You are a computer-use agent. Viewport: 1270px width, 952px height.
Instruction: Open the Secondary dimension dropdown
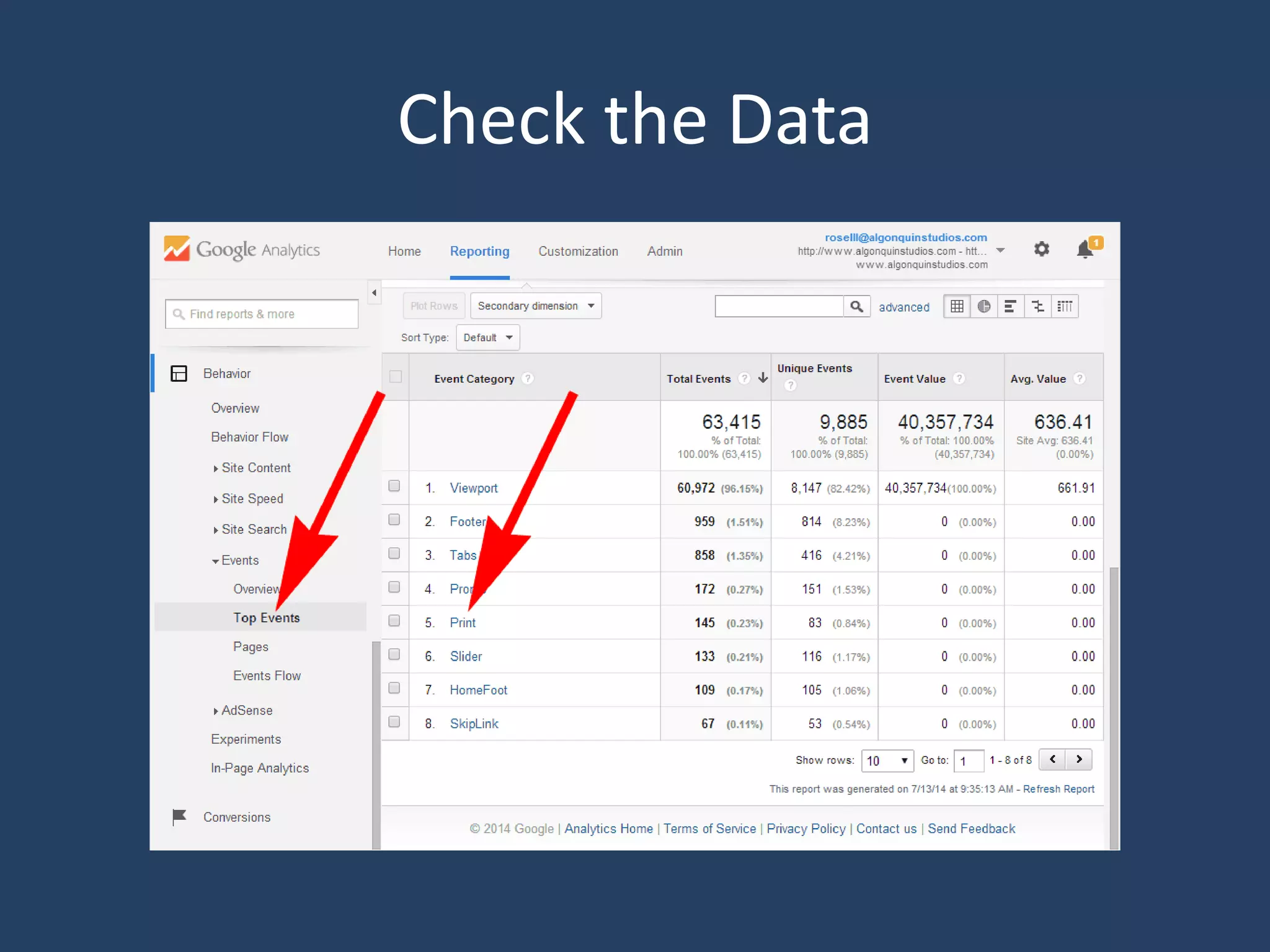tap(536, 306)
